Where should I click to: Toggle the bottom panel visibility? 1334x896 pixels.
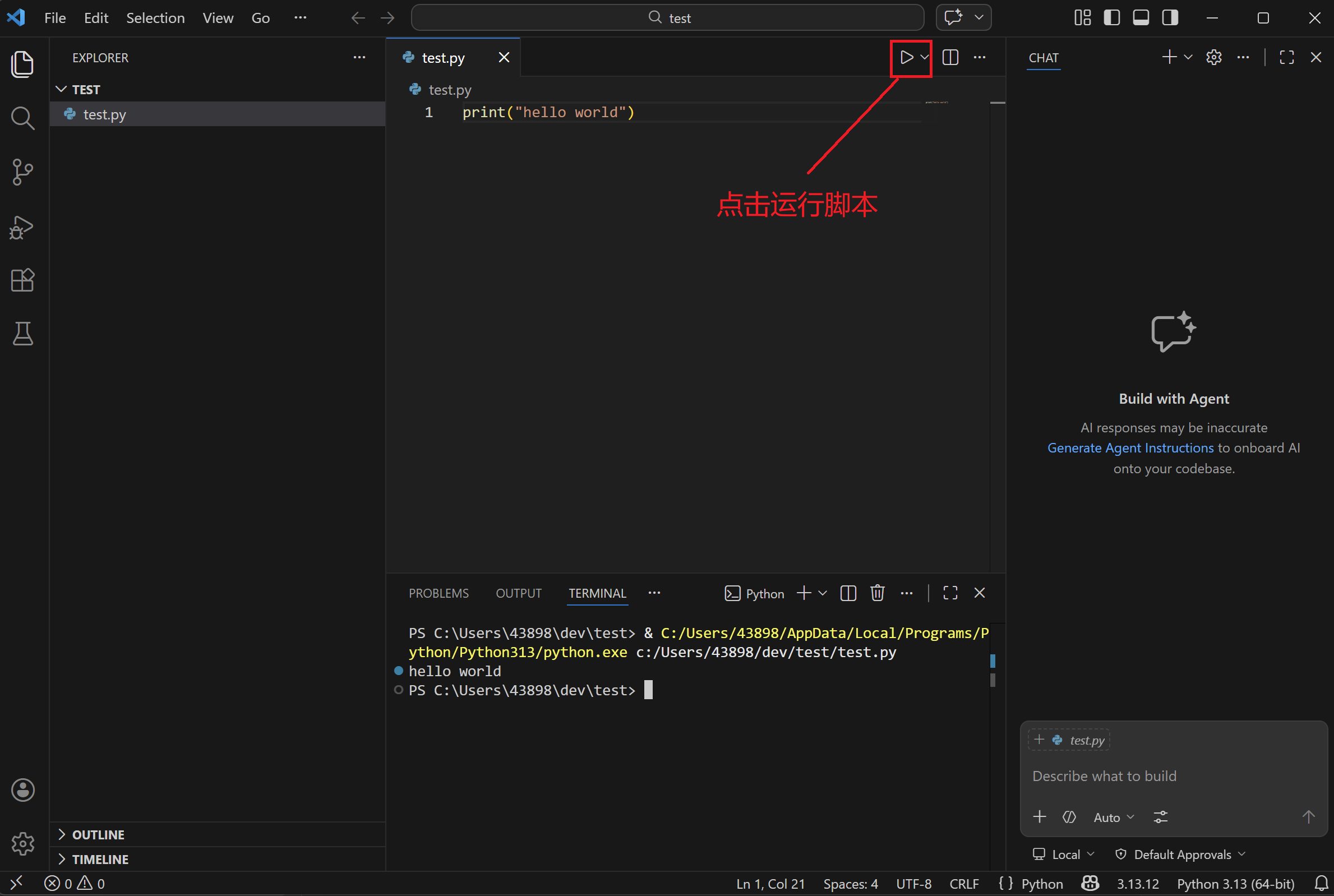tap(1141, 18)
